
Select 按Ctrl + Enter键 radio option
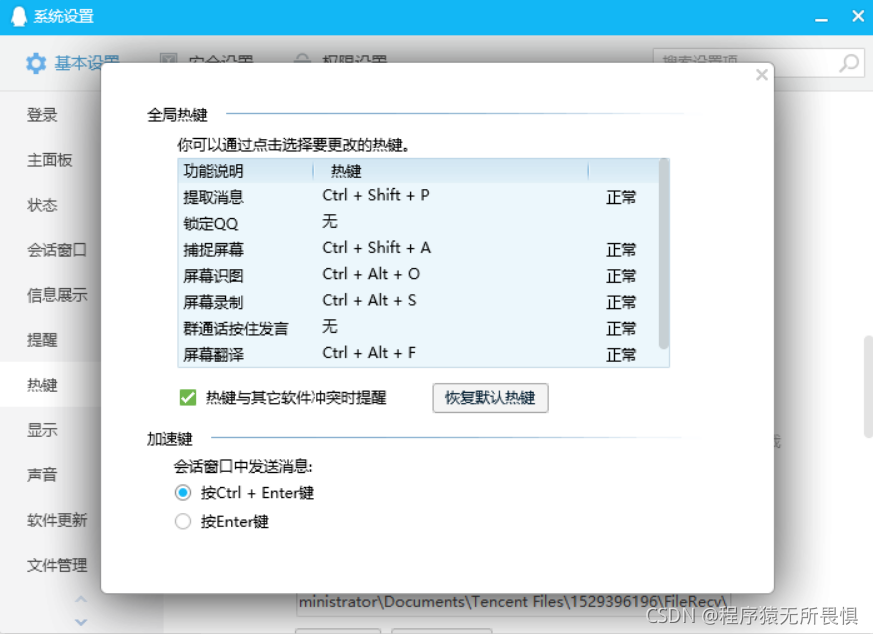pyautogui.click(x=183, y=493)
